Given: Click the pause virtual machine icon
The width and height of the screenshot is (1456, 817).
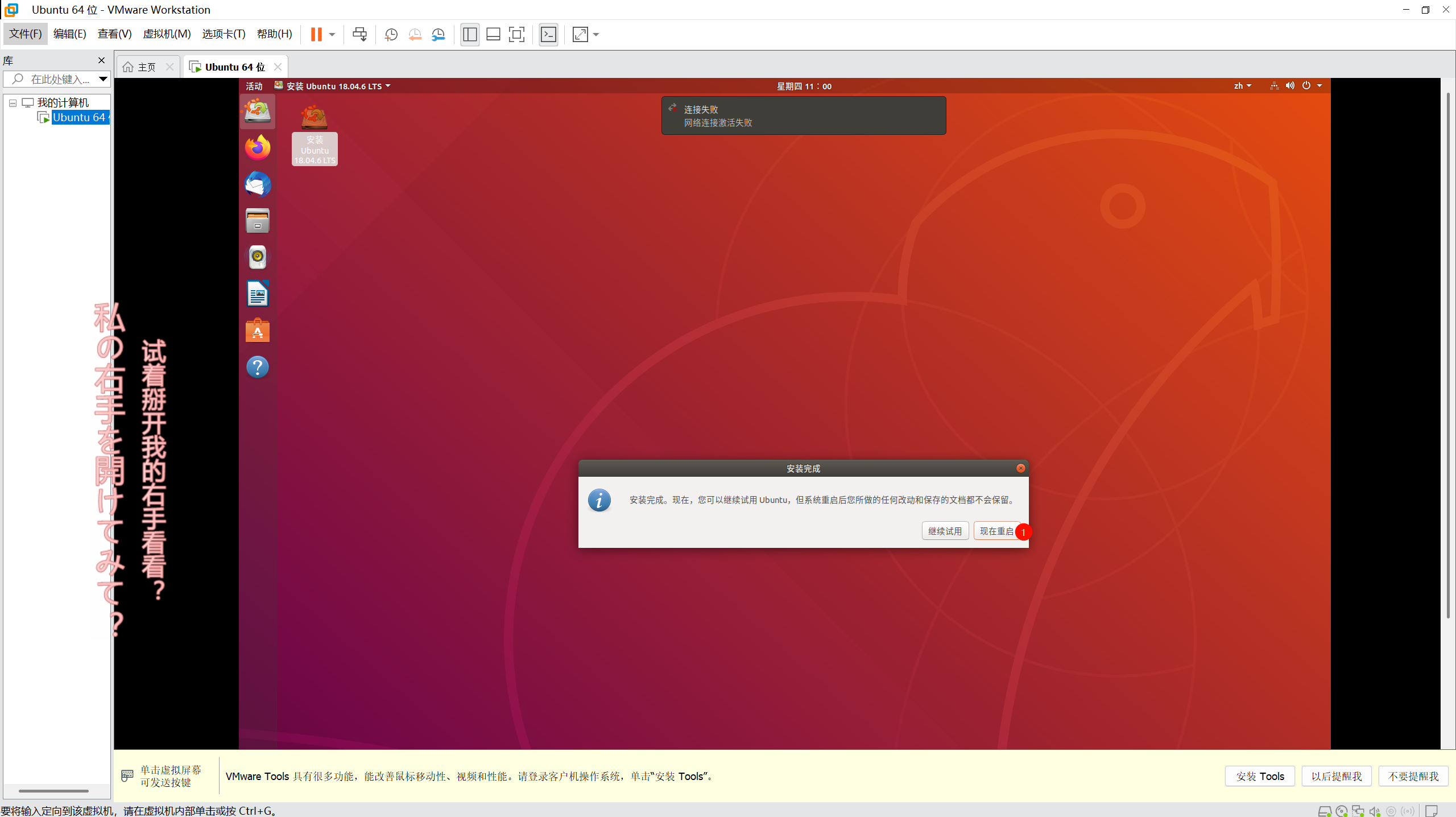Looking at the screenshot, I should click(316, 35).
